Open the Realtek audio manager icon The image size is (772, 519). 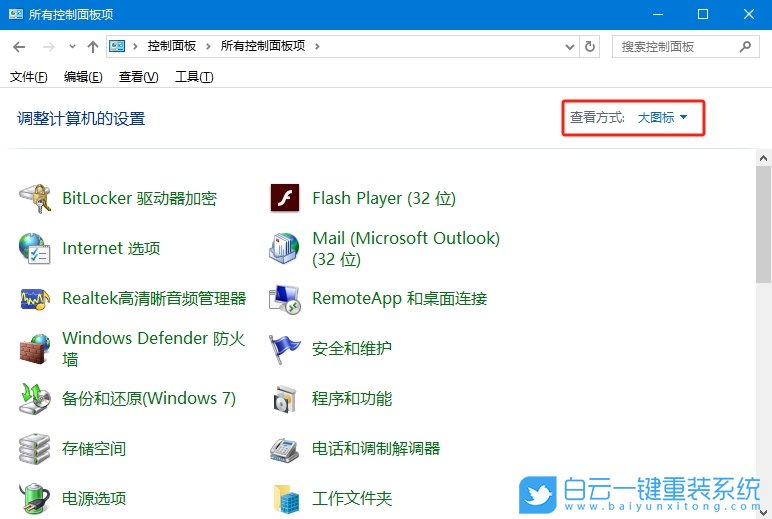click(34, 299)
